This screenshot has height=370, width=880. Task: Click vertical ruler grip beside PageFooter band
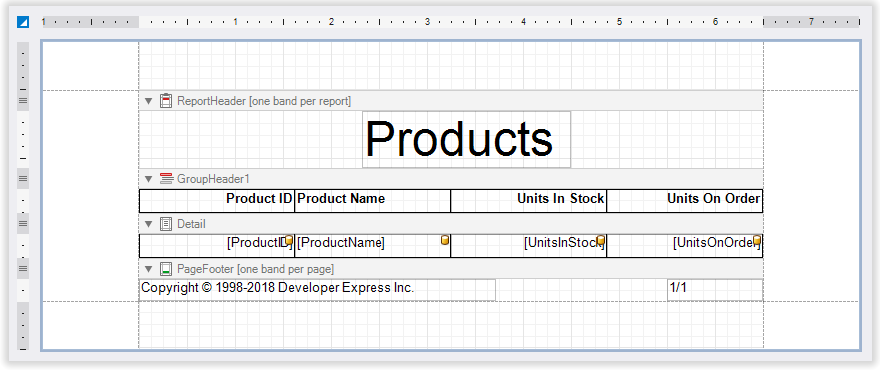[23, 268]
